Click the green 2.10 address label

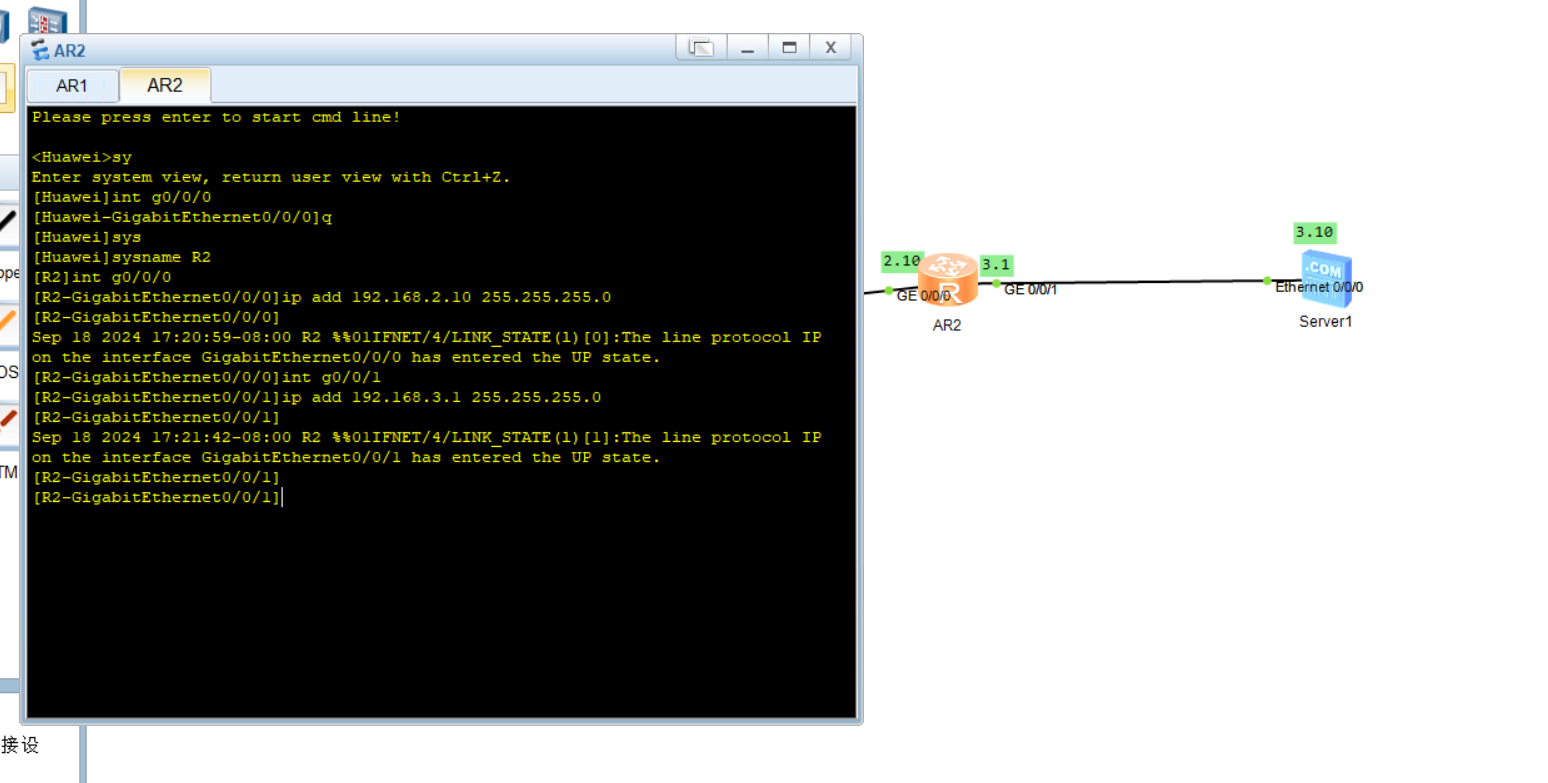click(901, 261)
